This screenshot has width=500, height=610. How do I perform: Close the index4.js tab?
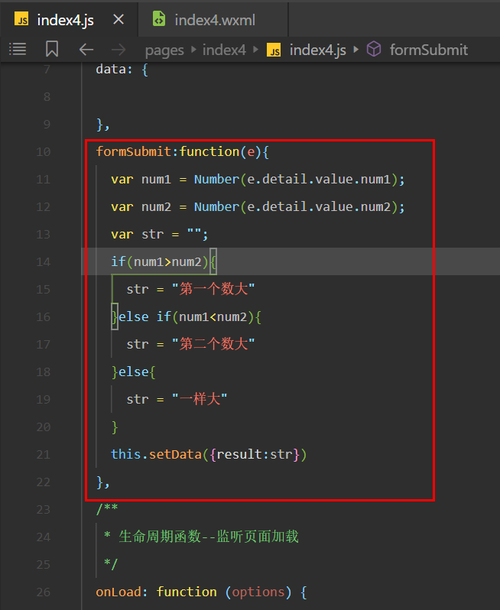point(118,19)
